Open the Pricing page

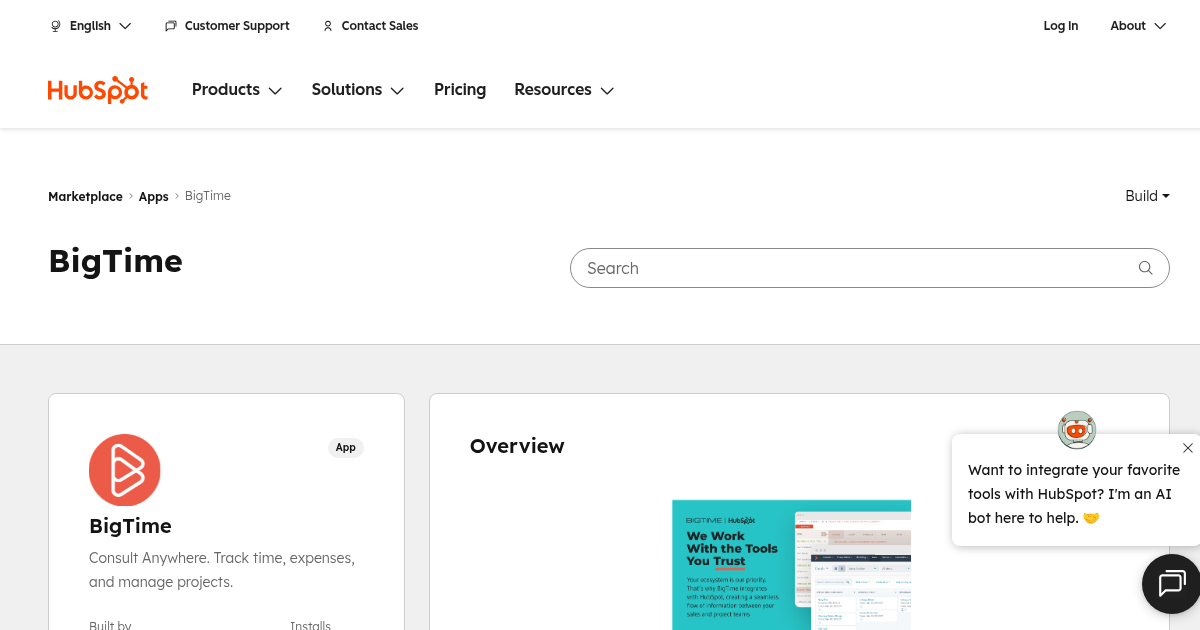tap(460, 90)
